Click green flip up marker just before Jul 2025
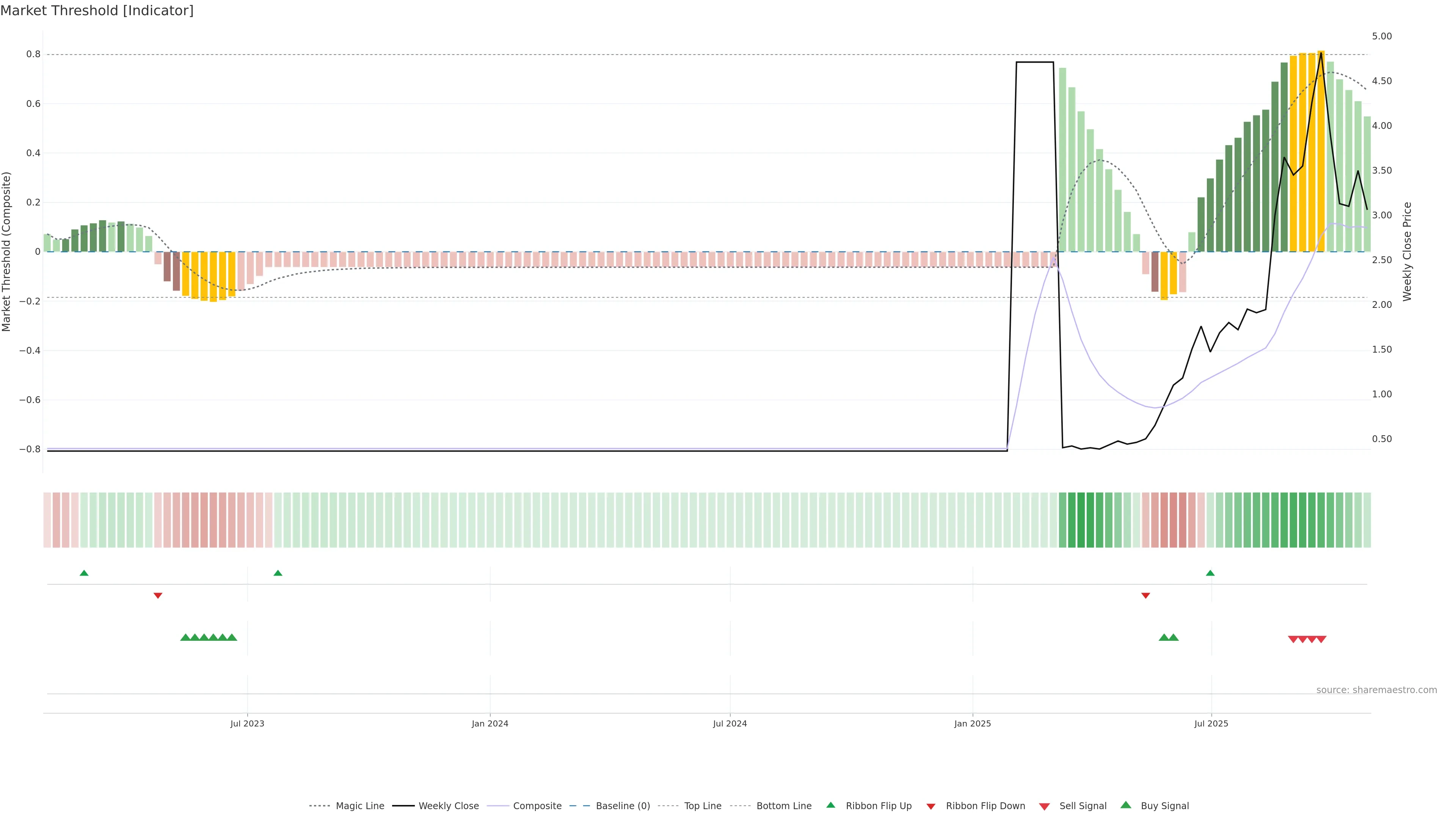This screenshot has height=819, width=1456. (1210, 573)
